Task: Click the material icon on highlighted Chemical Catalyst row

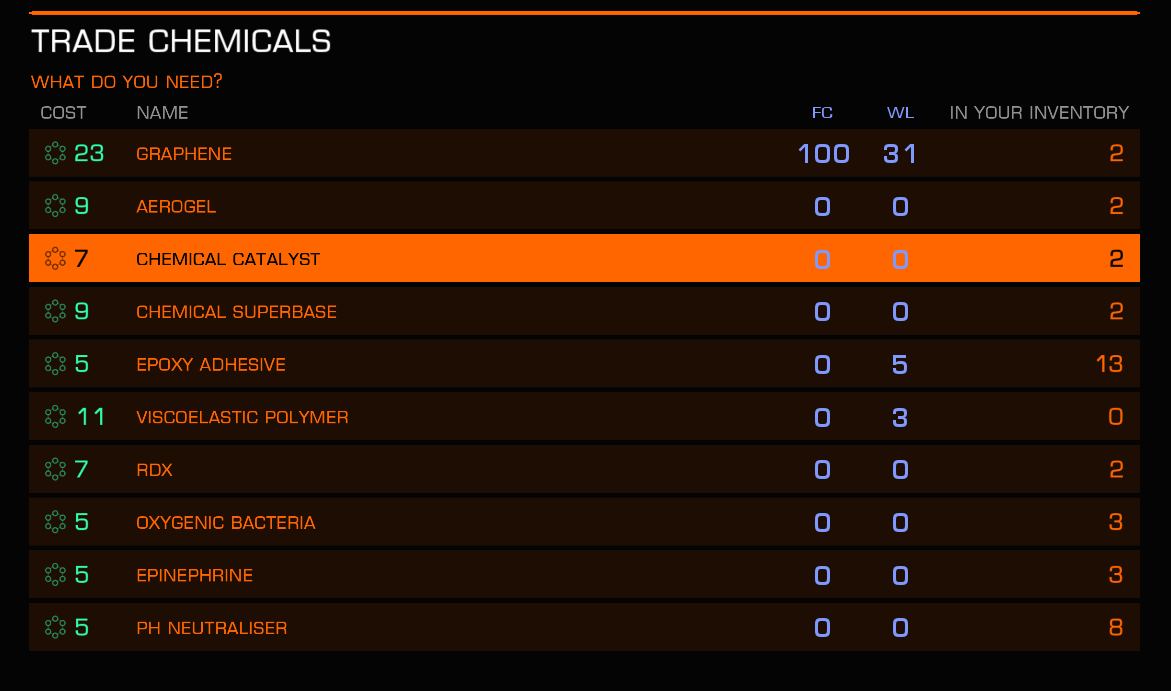Action: click(55, 258)
